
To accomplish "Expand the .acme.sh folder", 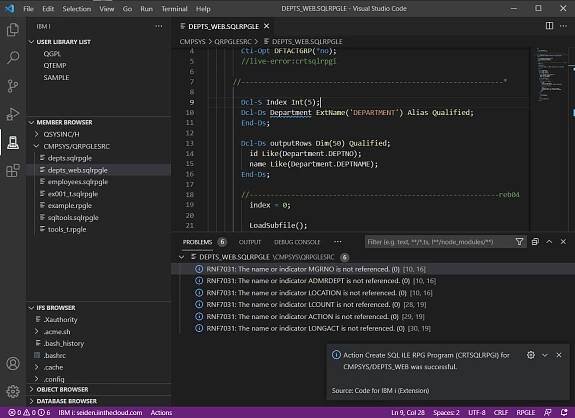I will (37, 331).
